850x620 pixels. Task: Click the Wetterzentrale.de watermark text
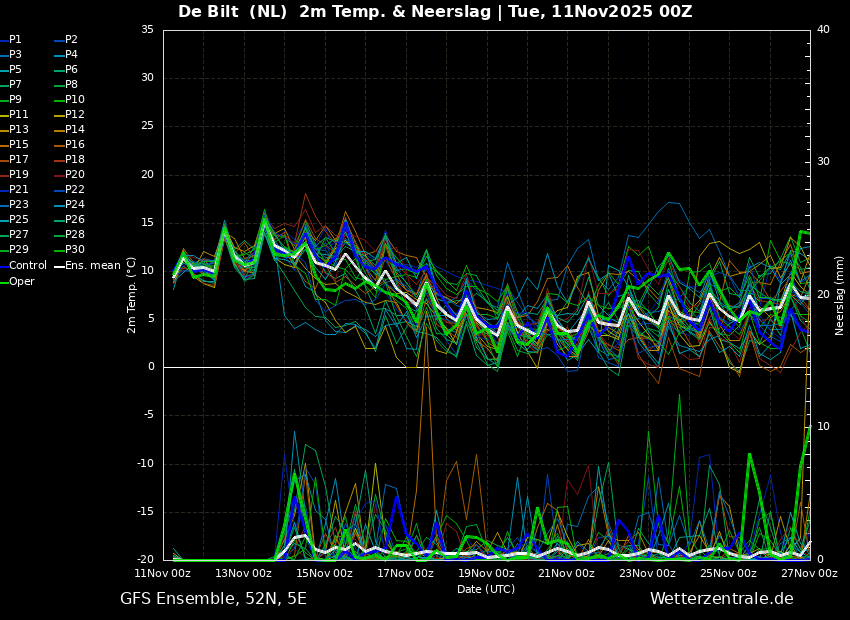tap(722, 599)
